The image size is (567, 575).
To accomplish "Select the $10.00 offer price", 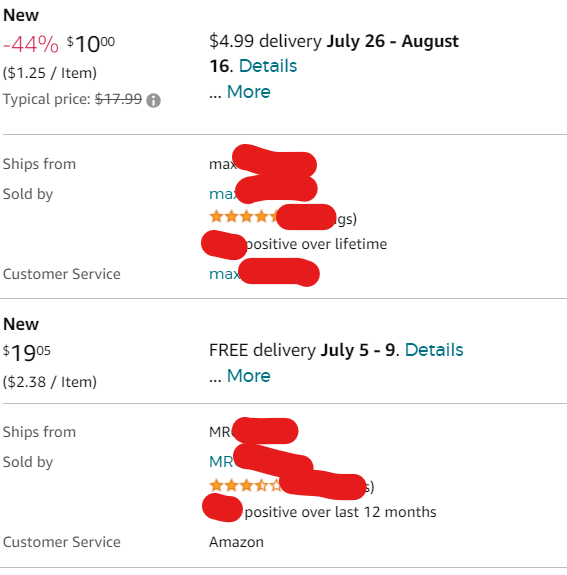I will pyautogui.click(x=91, y=44).
